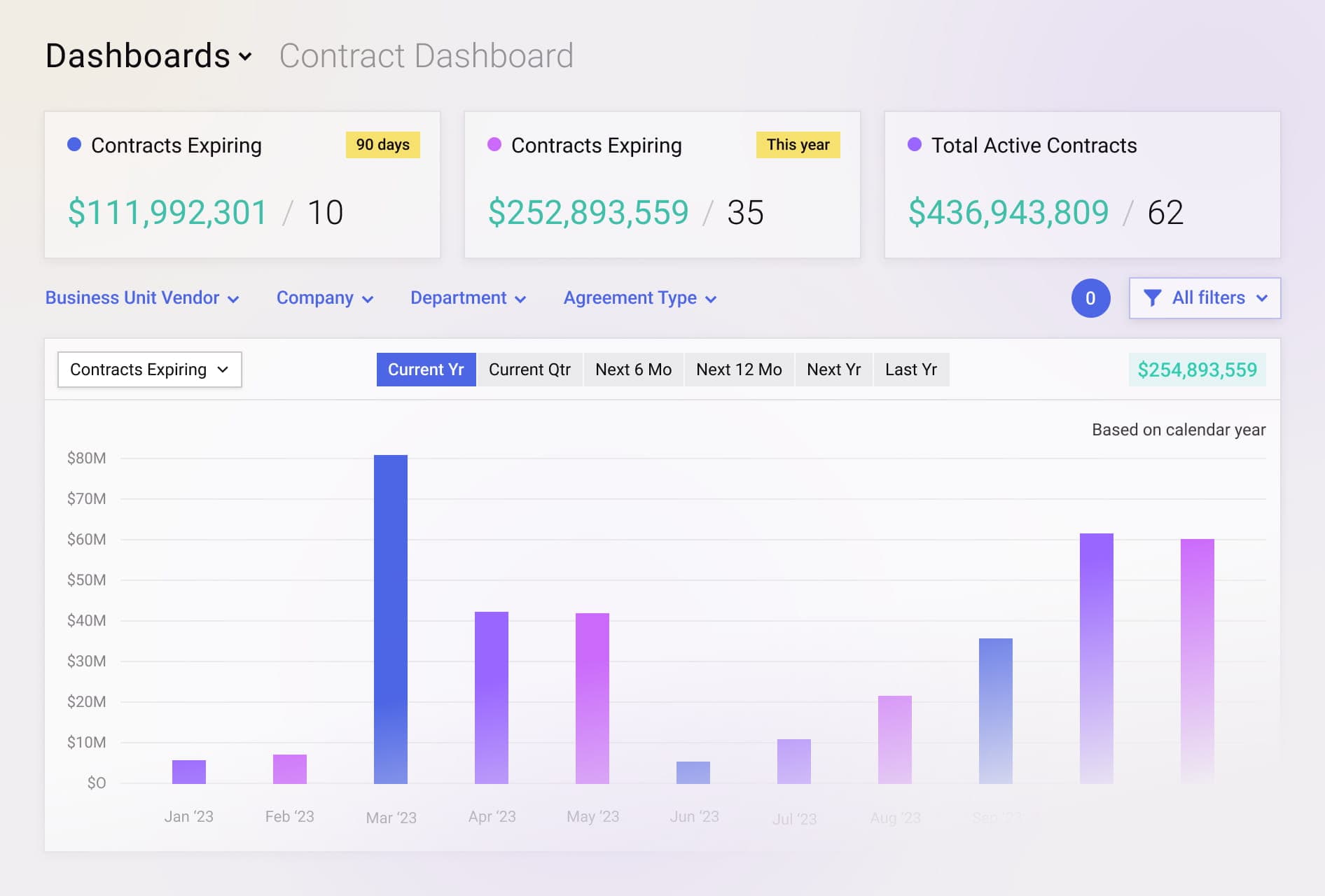The height and width of the screenshot is (896, 1325).
Task: Click the active filters count badge showing 0
Action: (x=1090, y=298)
